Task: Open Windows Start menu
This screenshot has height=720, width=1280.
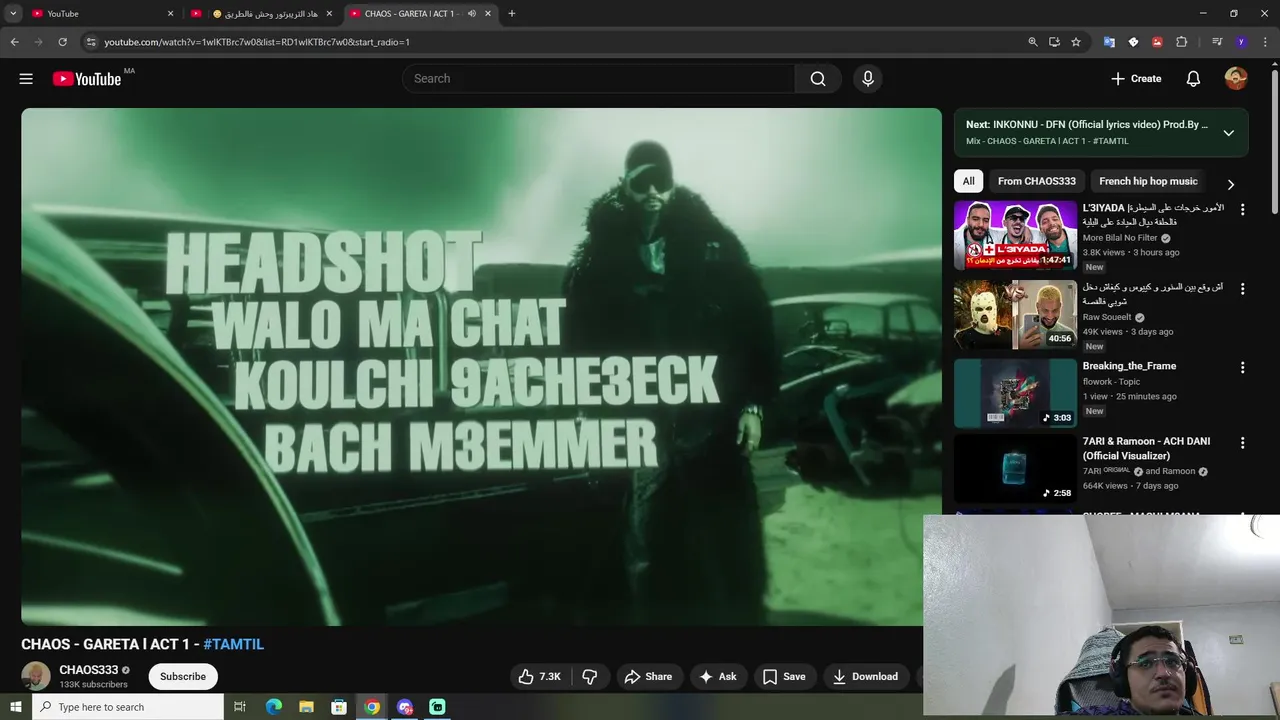Action: point(16,707)
